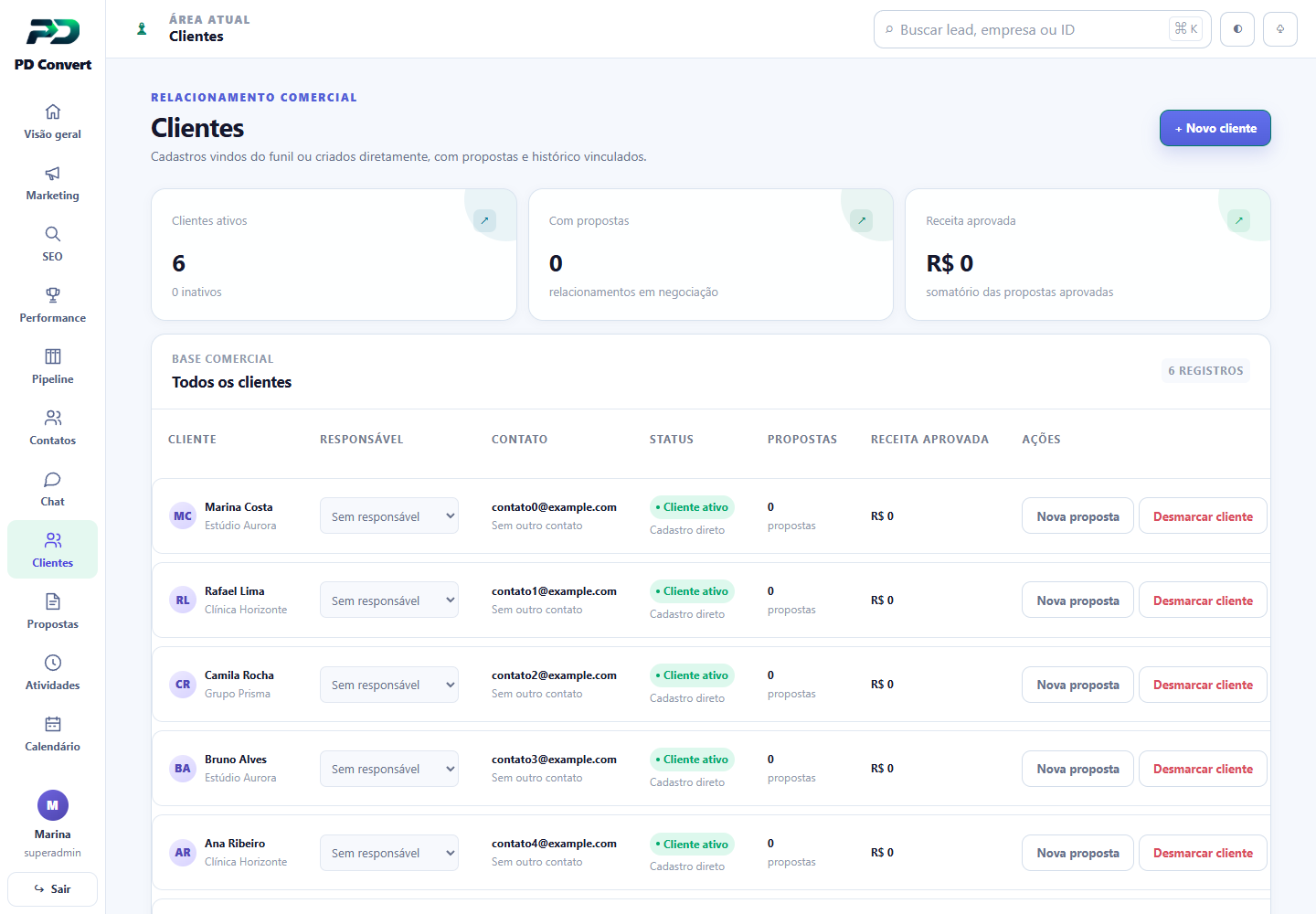This screenshot has width=1316, height=914.
Task: Toggle the dark/light theme button
Action: tap(1237, 29)
